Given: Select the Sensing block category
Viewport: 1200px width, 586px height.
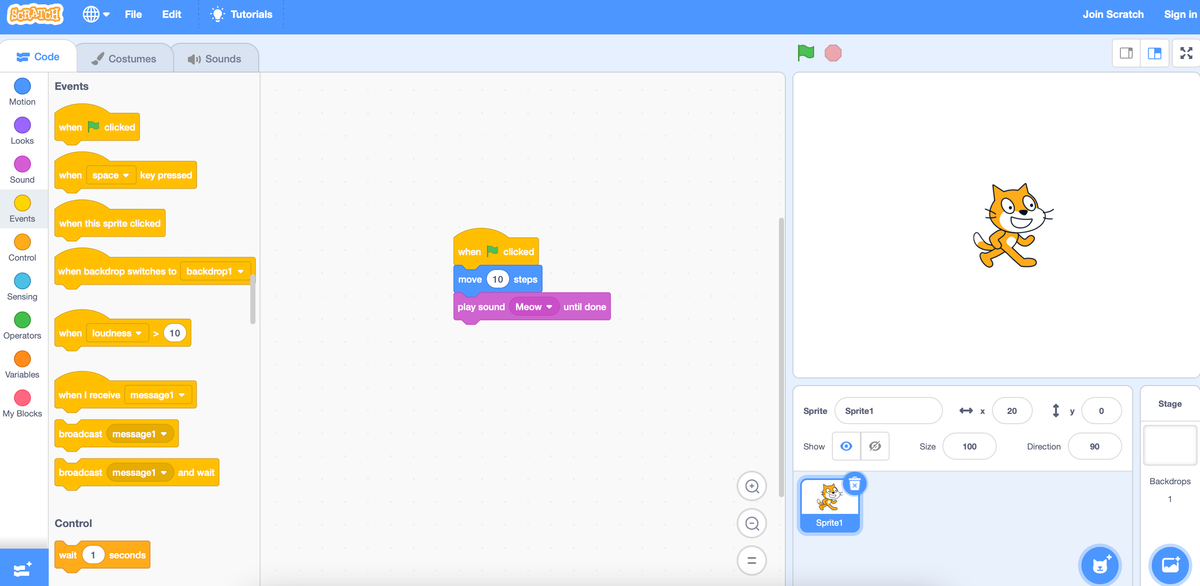Looking at the screenshot, I should (22, 287).
